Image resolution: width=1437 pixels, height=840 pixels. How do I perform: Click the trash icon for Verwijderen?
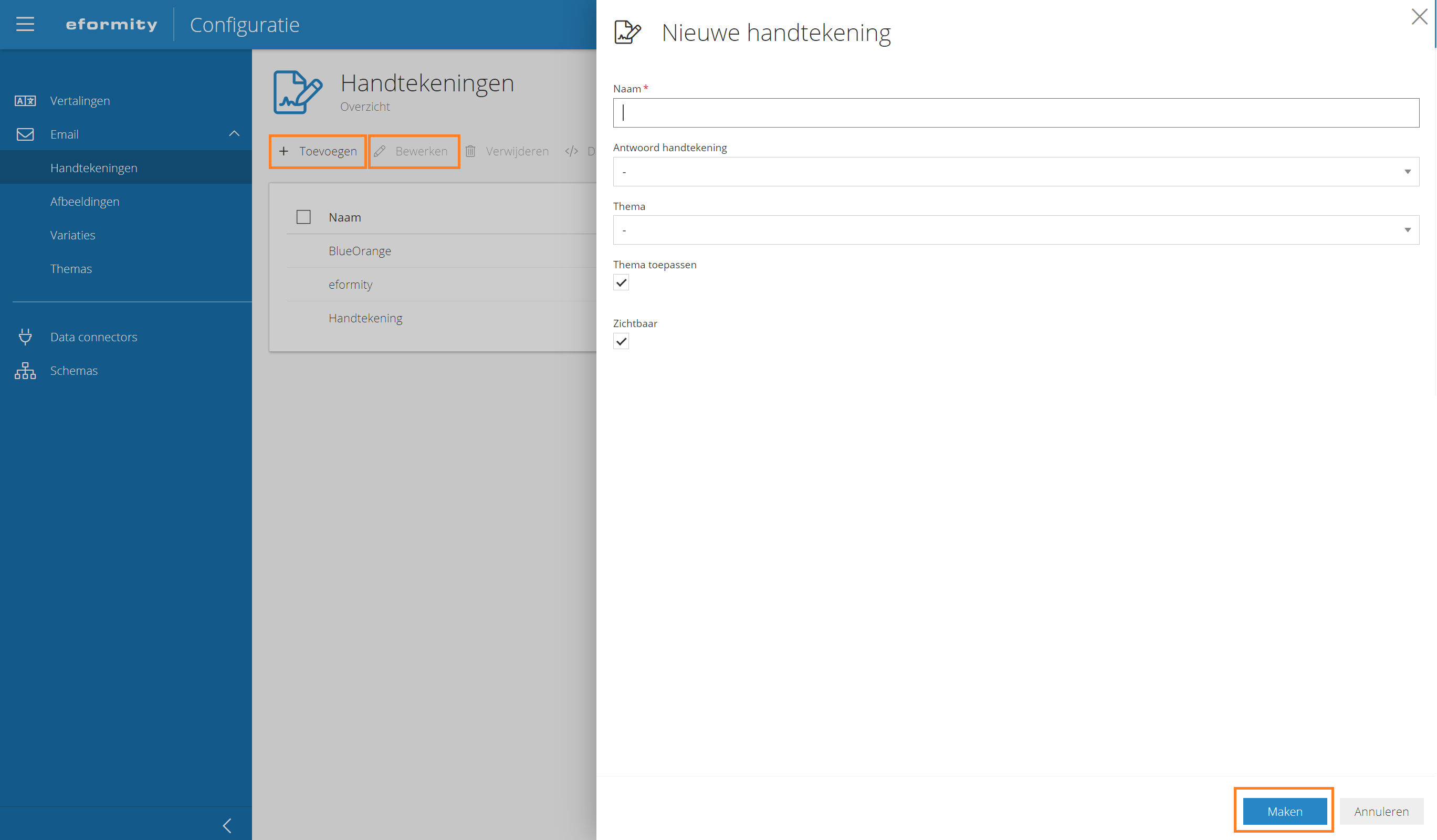(x=470, y=151)
